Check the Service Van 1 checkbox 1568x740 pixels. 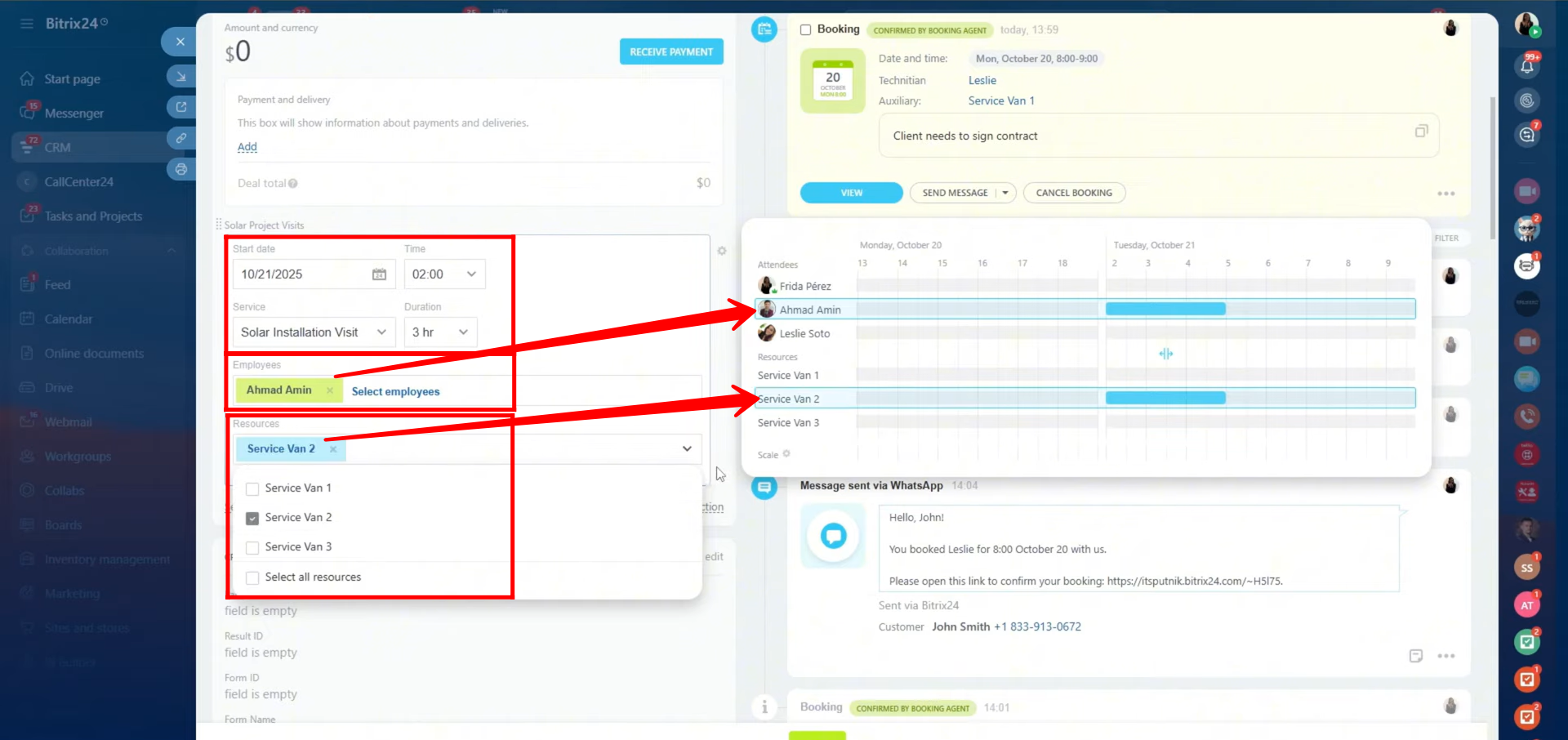[x=252, y=488]
